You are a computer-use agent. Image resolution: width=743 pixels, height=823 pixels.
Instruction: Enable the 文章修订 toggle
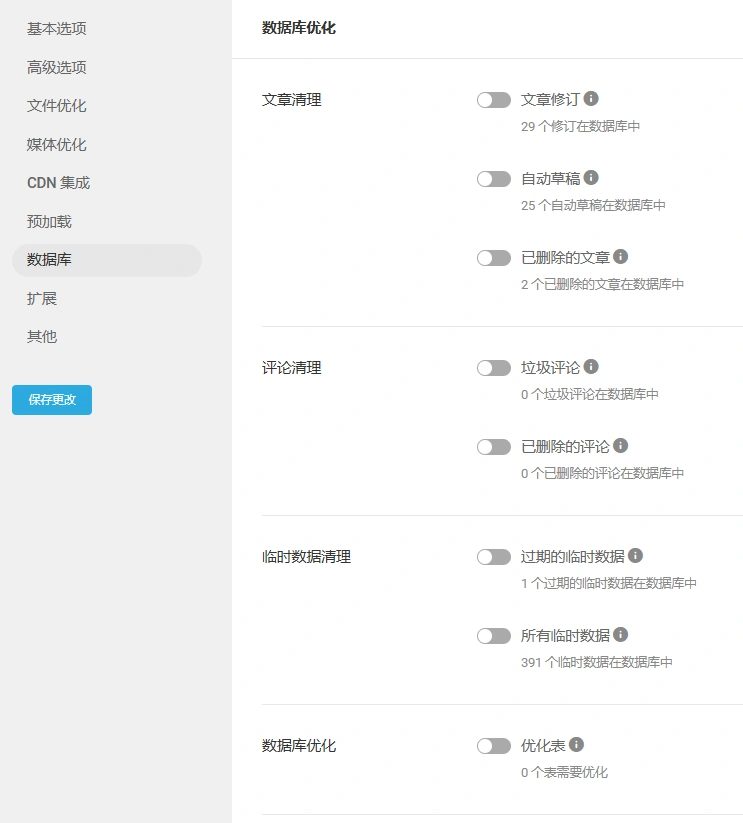coord(494,99)
